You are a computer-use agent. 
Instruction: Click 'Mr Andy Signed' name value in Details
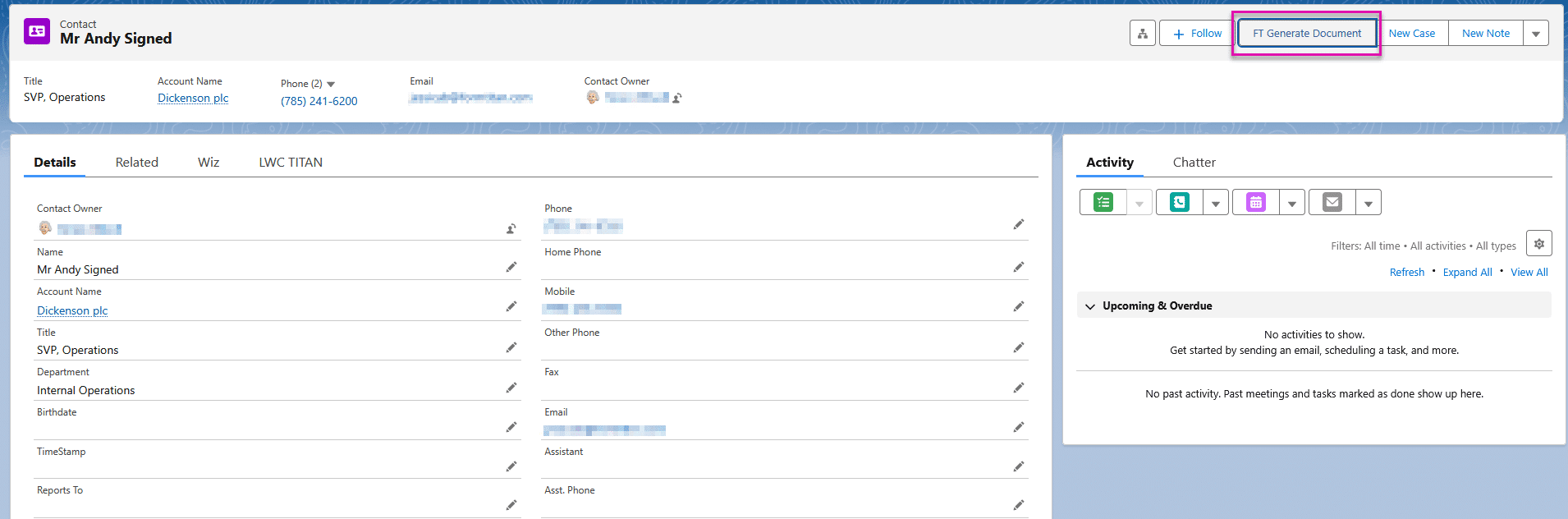click(78, 269)
